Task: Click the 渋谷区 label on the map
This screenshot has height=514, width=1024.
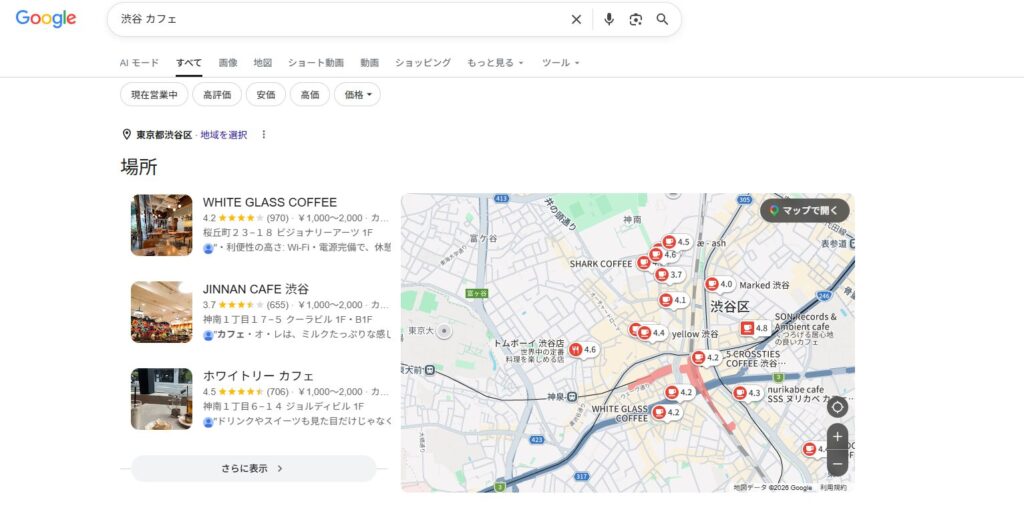Action: [729, 306]
